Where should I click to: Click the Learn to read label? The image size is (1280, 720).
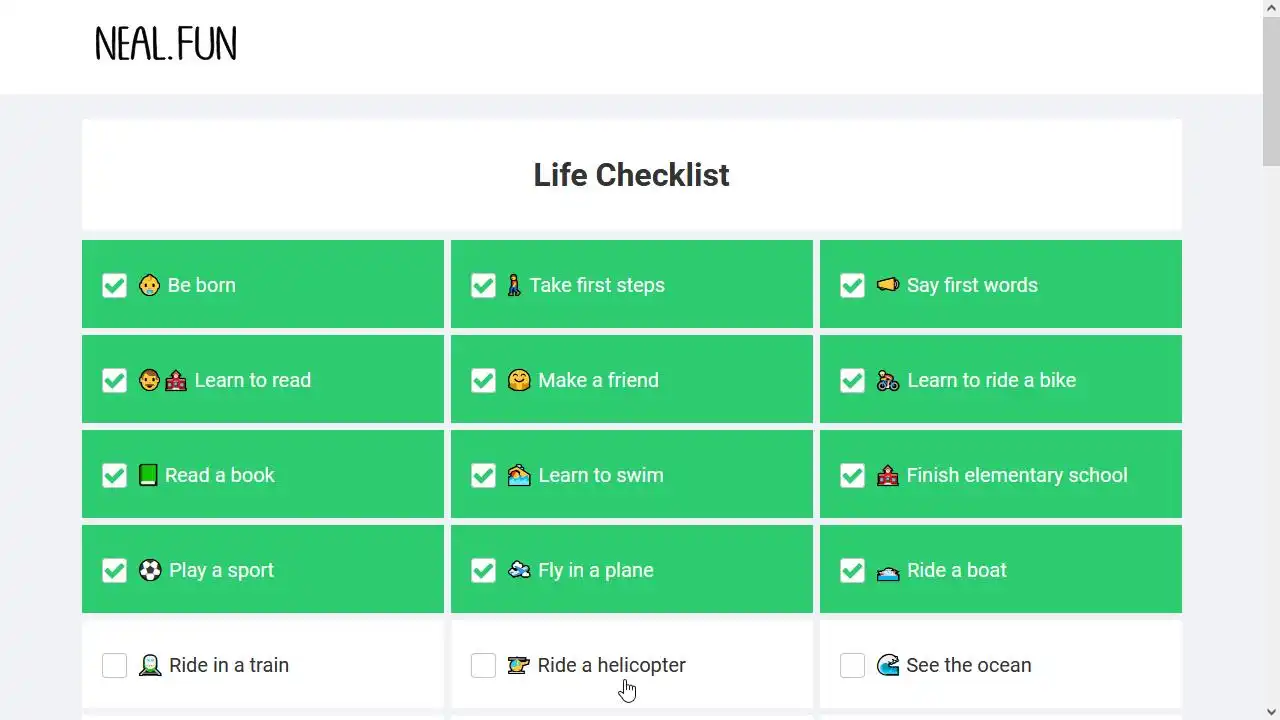253,380
